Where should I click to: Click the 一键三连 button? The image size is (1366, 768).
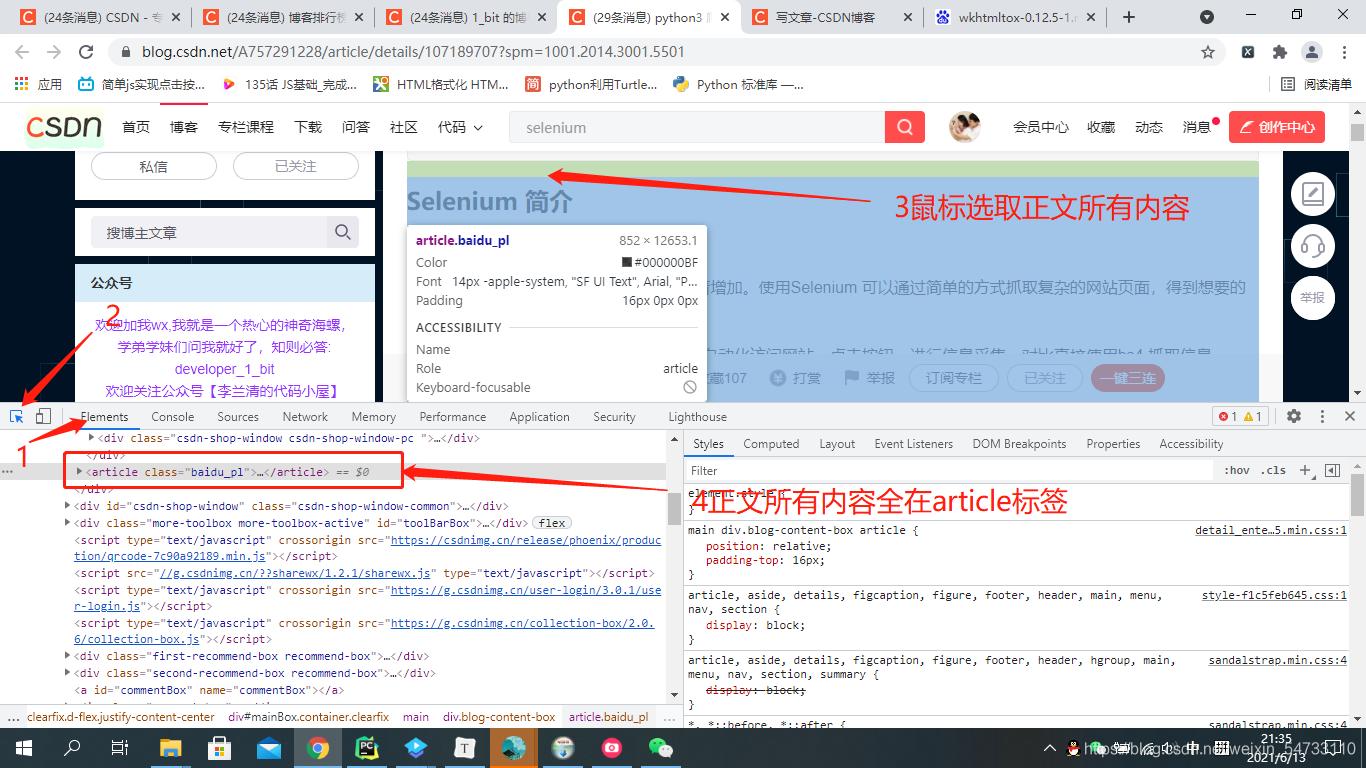click(x=1128, y=378)
